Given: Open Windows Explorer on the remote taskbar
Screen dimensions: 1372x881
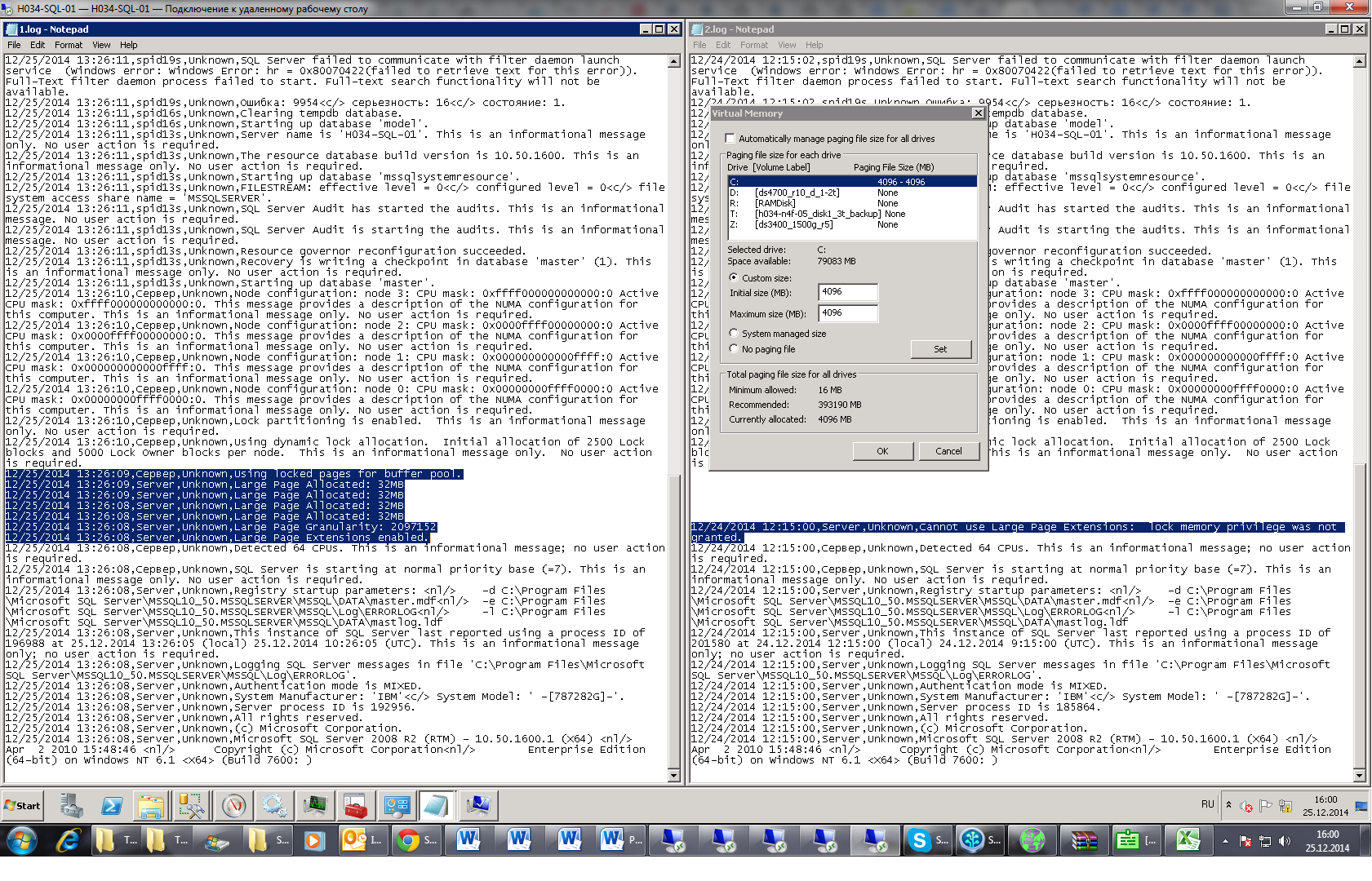Looking at the screenshot, I should 152,806.
